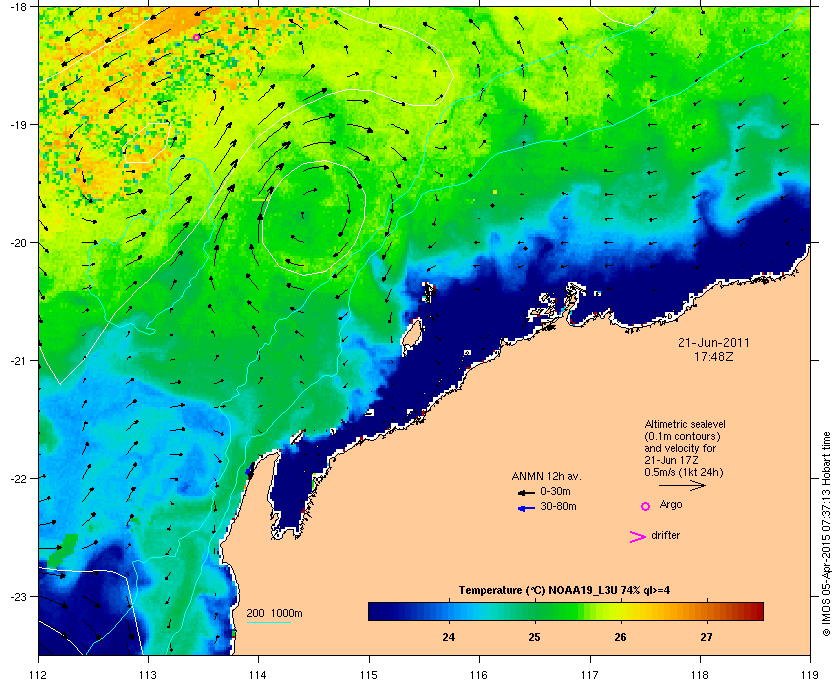
Task: Click the magenta Argo circle in legend
Action: 646,506
